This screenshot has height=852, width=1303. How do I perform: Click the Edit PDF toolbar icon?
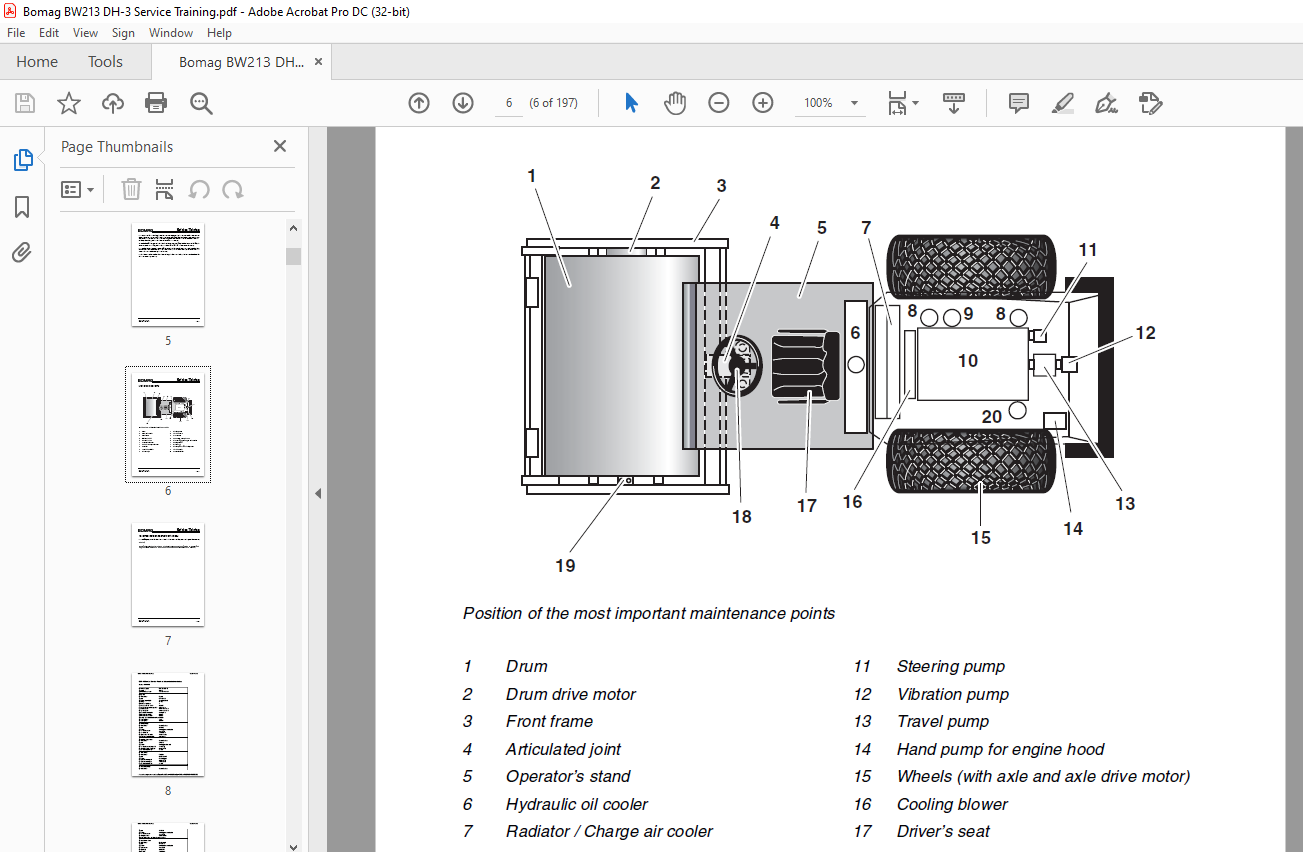[x=1150, y=103]
